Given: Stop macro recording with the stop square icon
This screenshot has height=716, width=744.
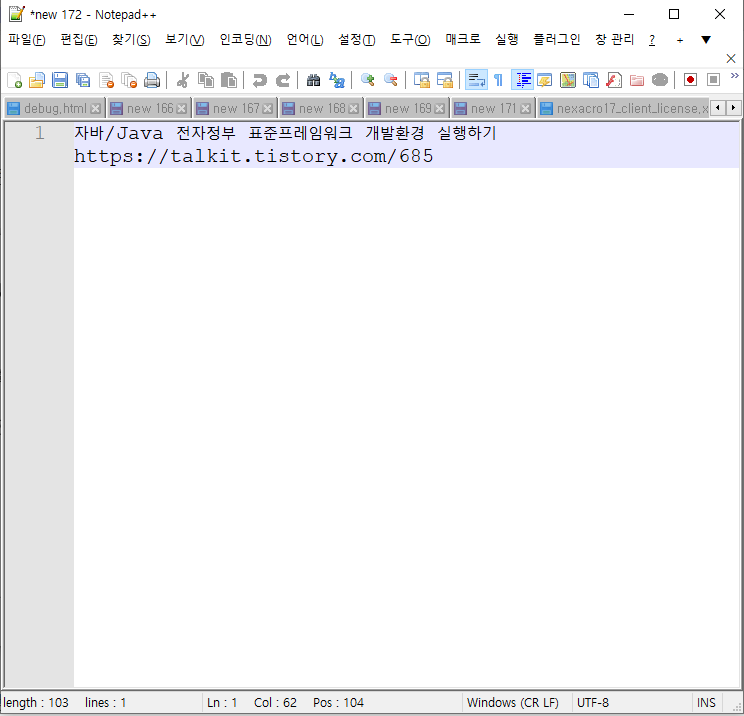Looking at the screenshot, I should [x=713, y=80].
